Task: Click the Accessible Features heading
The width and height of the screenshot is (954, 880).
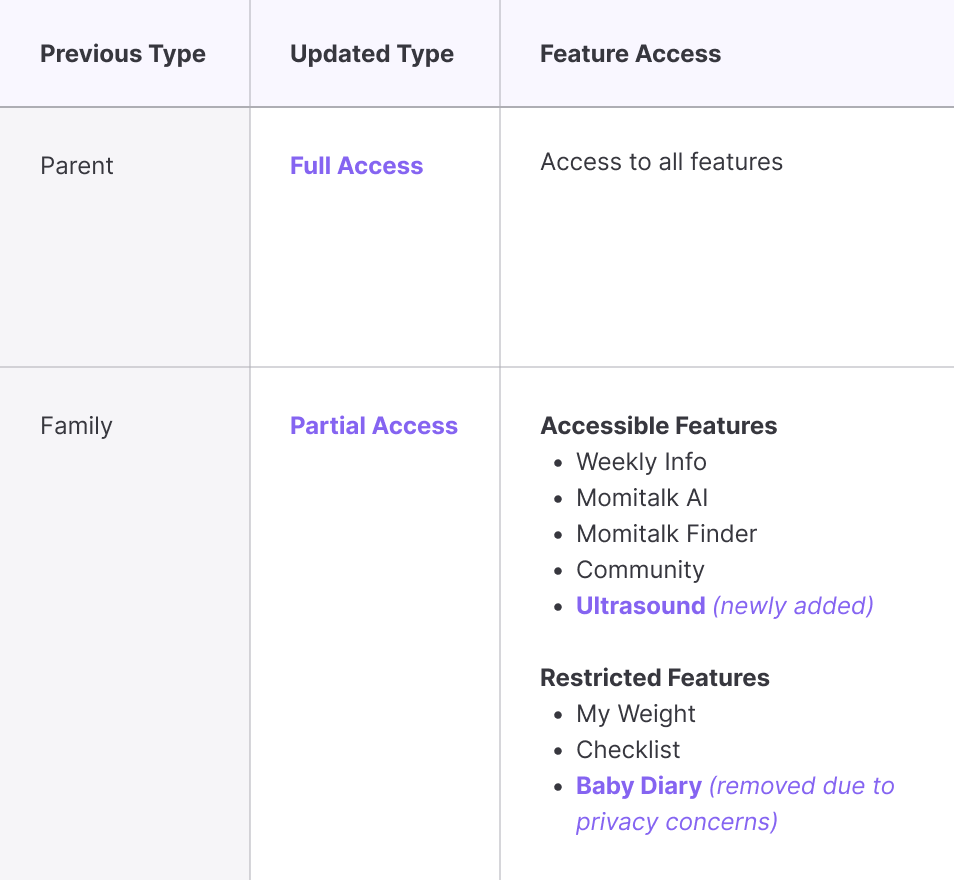Action: (x=658, y=426)
